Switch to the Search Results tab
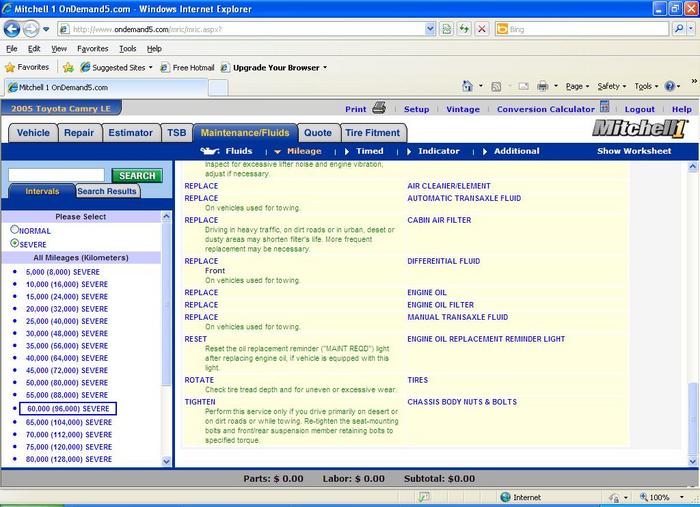The width and height of the screenshot is (700, 507). [107, 191]
